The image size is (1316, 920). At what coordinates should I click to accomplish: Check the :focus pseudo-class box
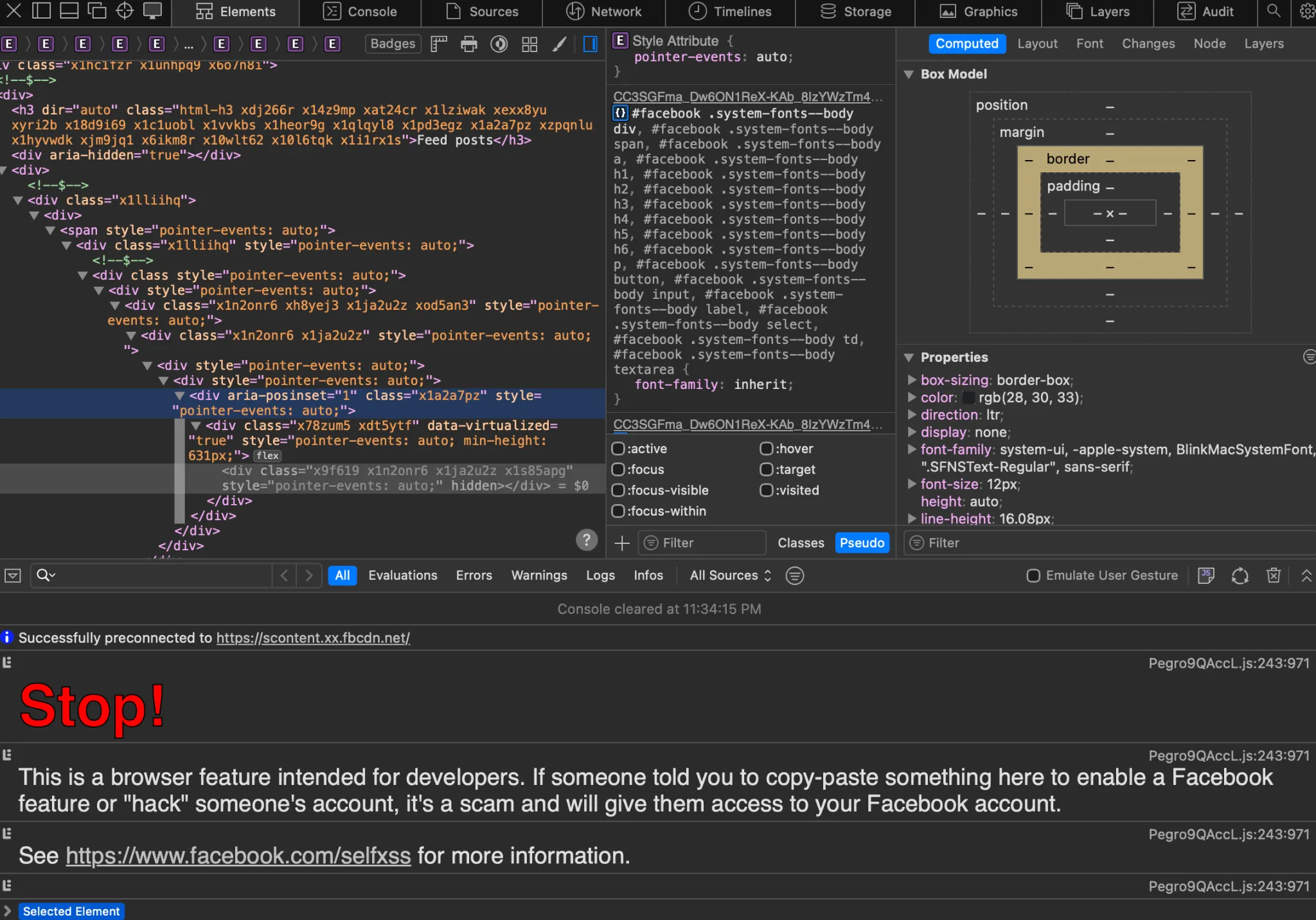point(618,469)
